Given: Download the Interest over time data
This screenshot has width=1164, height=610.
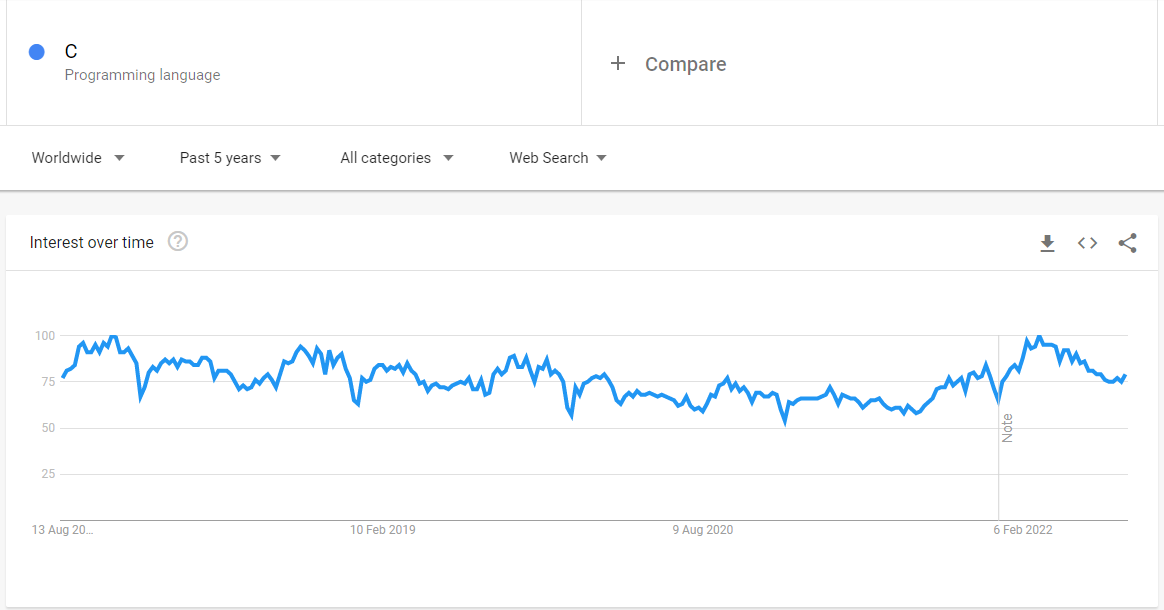Looking at the screenshot, I should [x=1047, y=243].
